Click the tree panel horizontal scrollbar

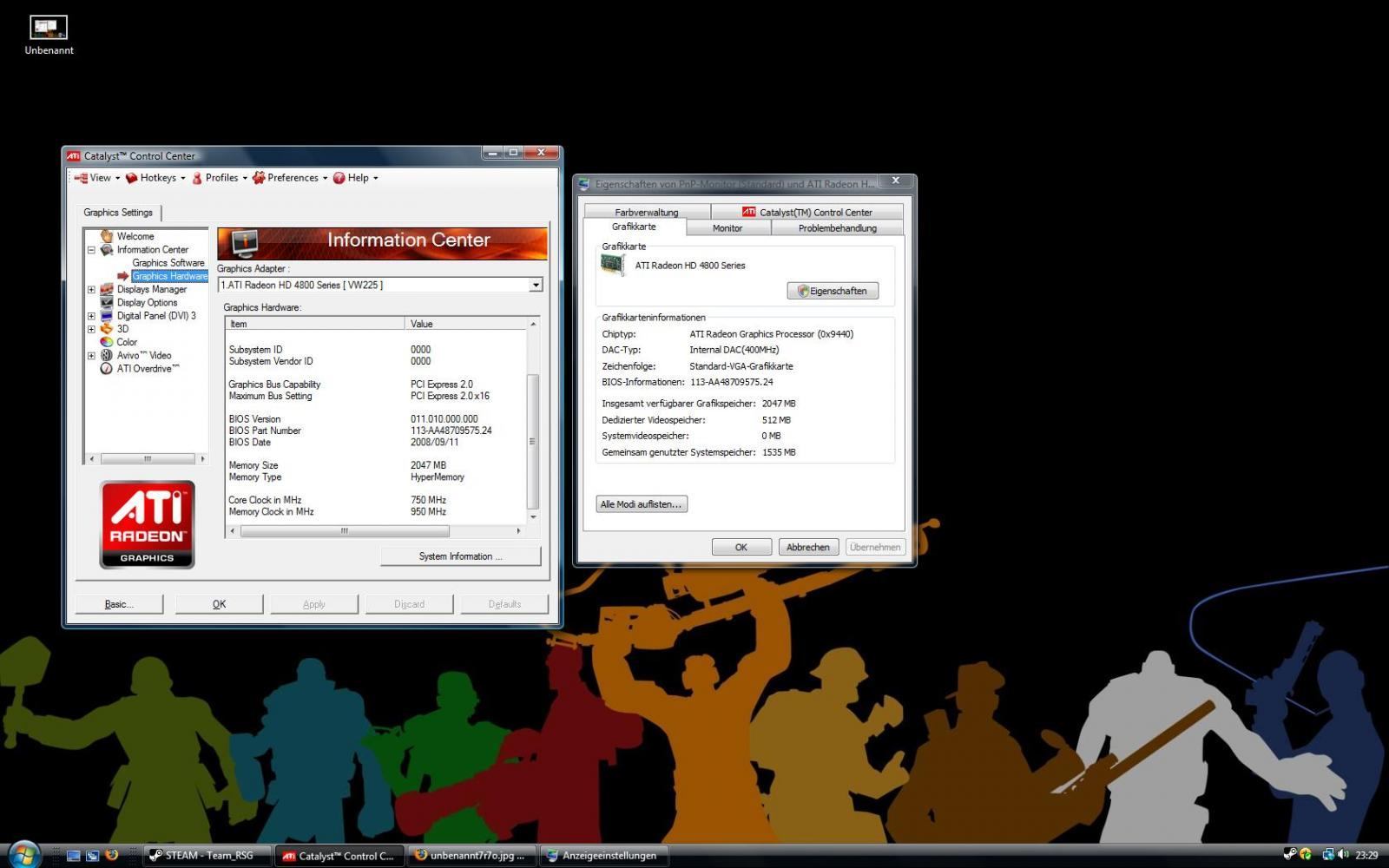point(147,458)
